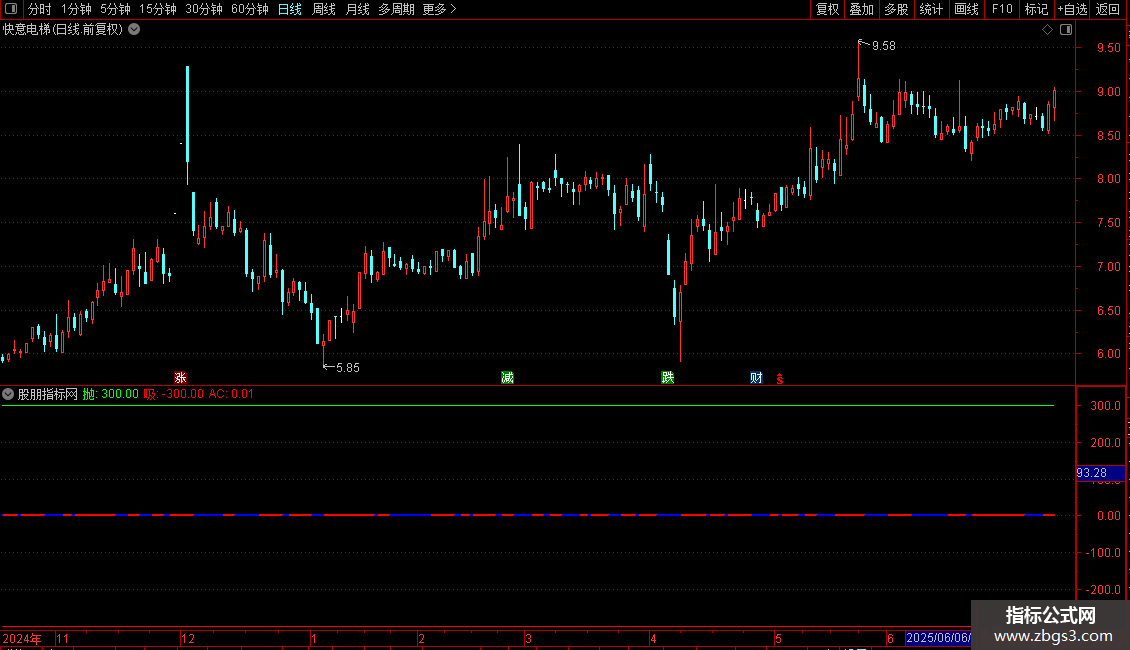Add stock with +自选 button
This screenshot has height=650, width=1130.
click(1072, 9)
